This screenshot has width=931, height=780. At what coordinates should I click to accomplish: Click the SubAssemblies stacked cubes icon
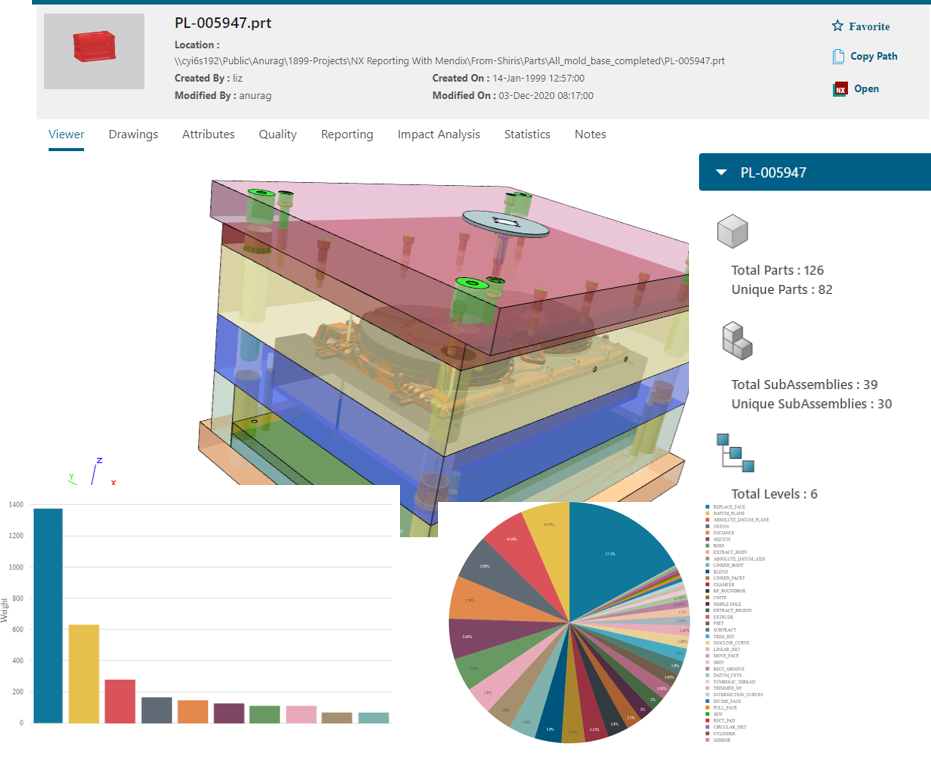click(735, 340)
